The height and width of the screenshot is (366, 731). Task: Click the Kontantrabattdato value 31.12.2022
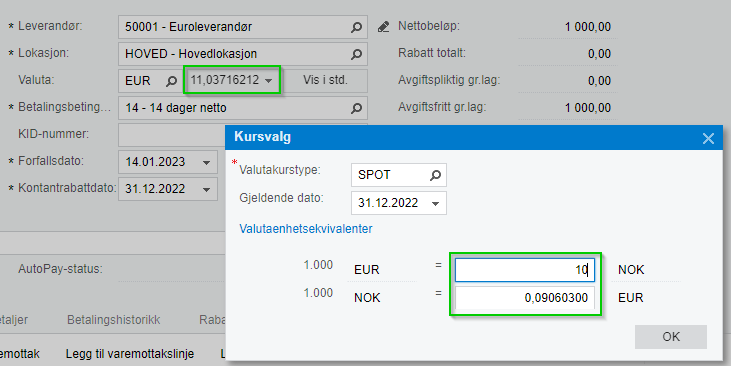155,189
